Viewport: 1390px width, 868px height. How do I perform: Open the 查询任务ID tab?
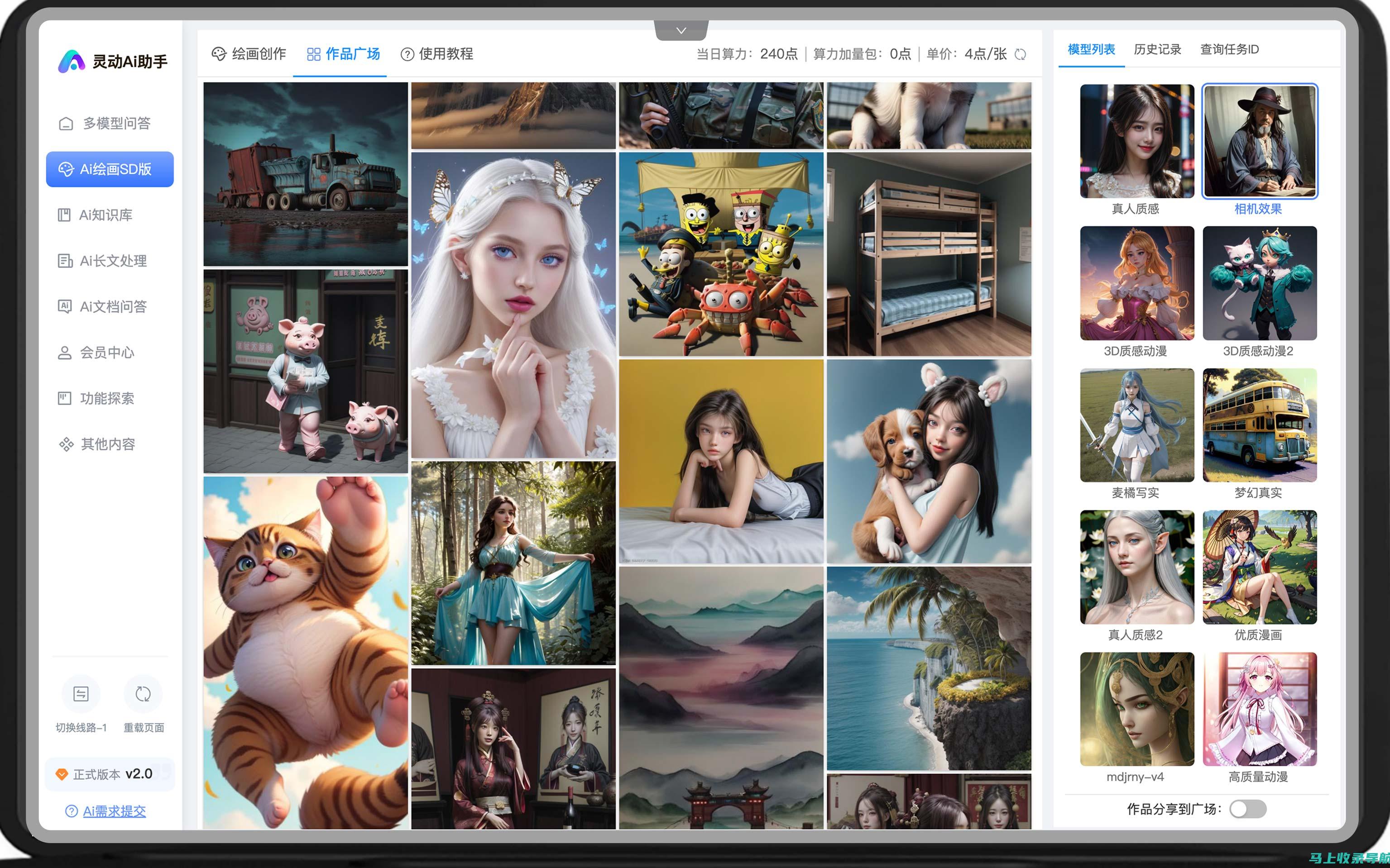coord(1229,49)
